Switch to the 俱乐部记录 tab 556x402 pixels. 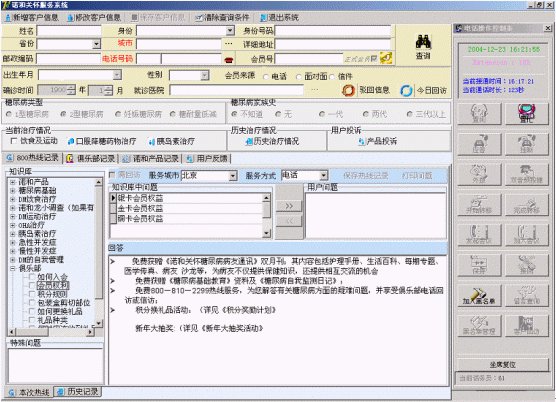click(x=91, y=158)
